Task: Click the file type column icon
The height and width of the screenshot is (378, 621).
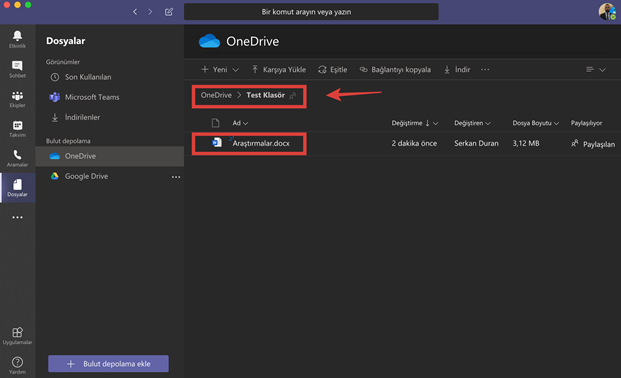Action: pos(215,123)
